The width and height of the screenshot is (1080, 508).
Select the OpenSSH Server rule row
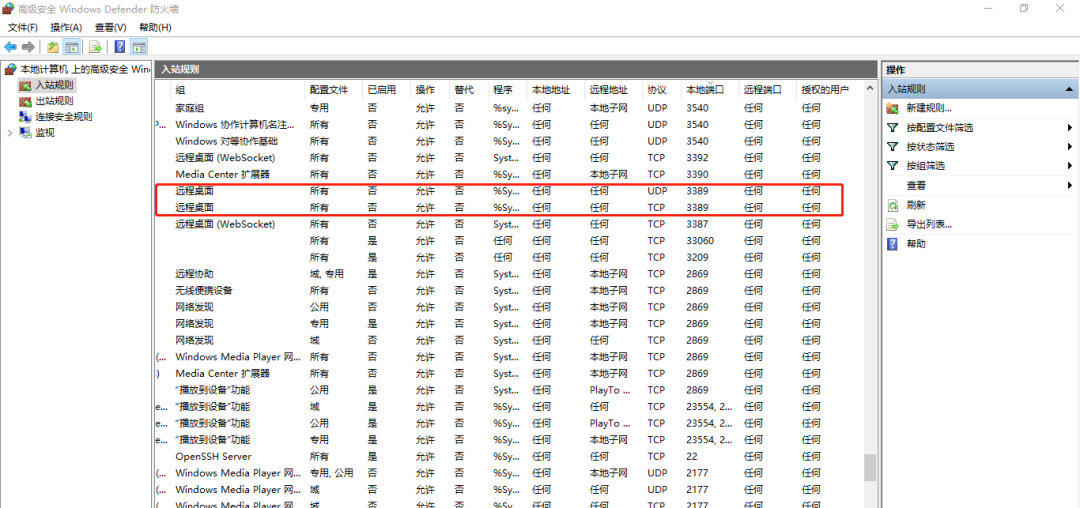[x=213, y=456]
